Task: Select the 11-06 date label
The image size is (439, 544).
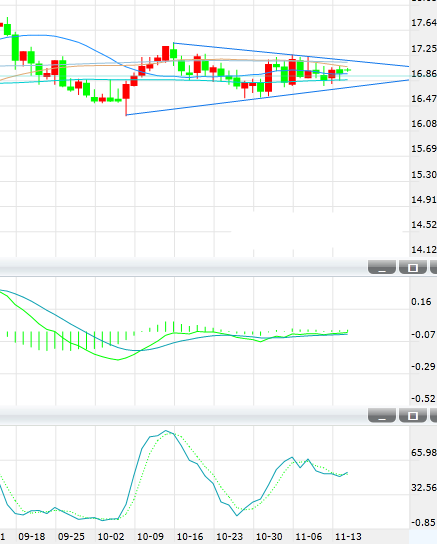Action: click(309, 536)
